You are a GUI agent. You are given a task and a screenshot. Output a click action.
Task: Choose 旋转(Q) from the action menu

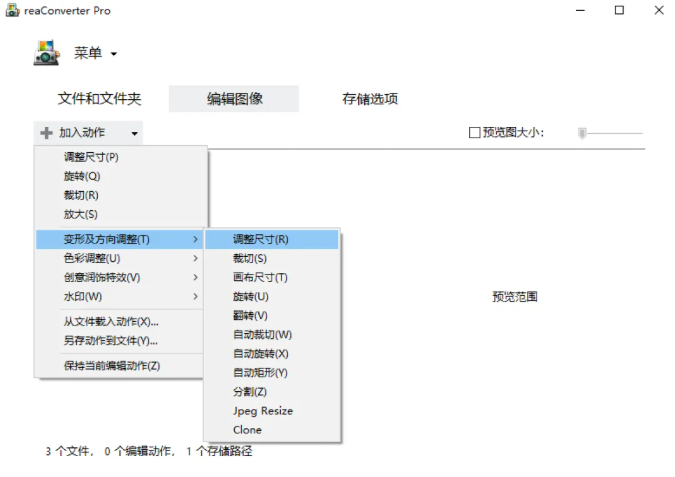[121, 176]
